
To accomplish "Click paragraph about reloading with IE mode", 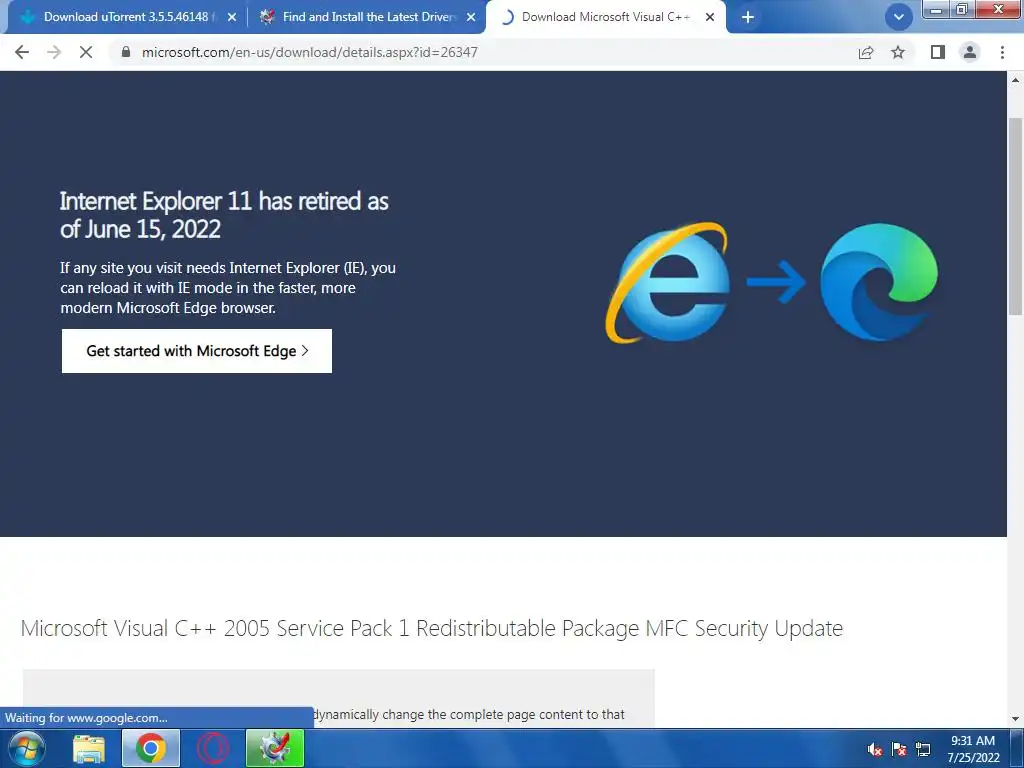I will pos(228,287).
